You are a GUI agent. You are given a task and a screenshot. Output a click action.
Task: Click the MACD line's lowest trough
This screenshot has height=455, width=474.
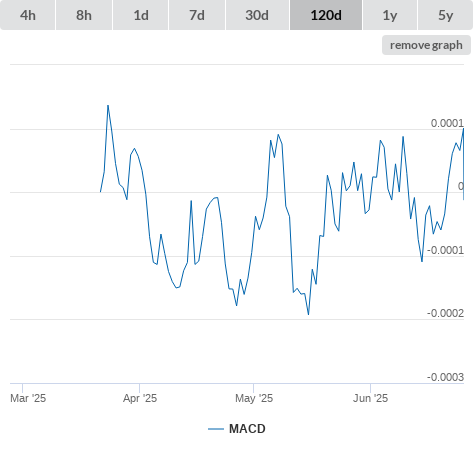[x=308, y=314]
